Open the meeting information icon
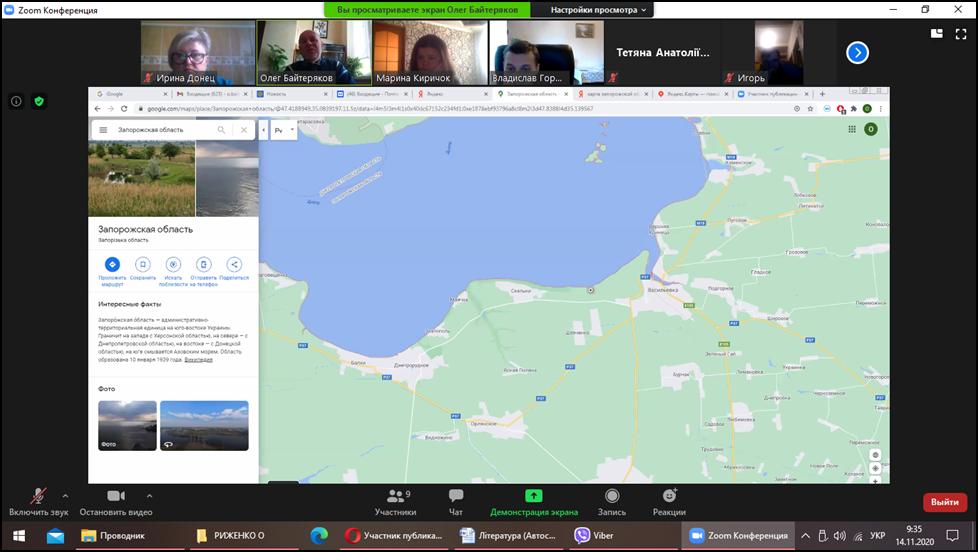The height and width of the screenshot is (552, 978). coord(16,101)
